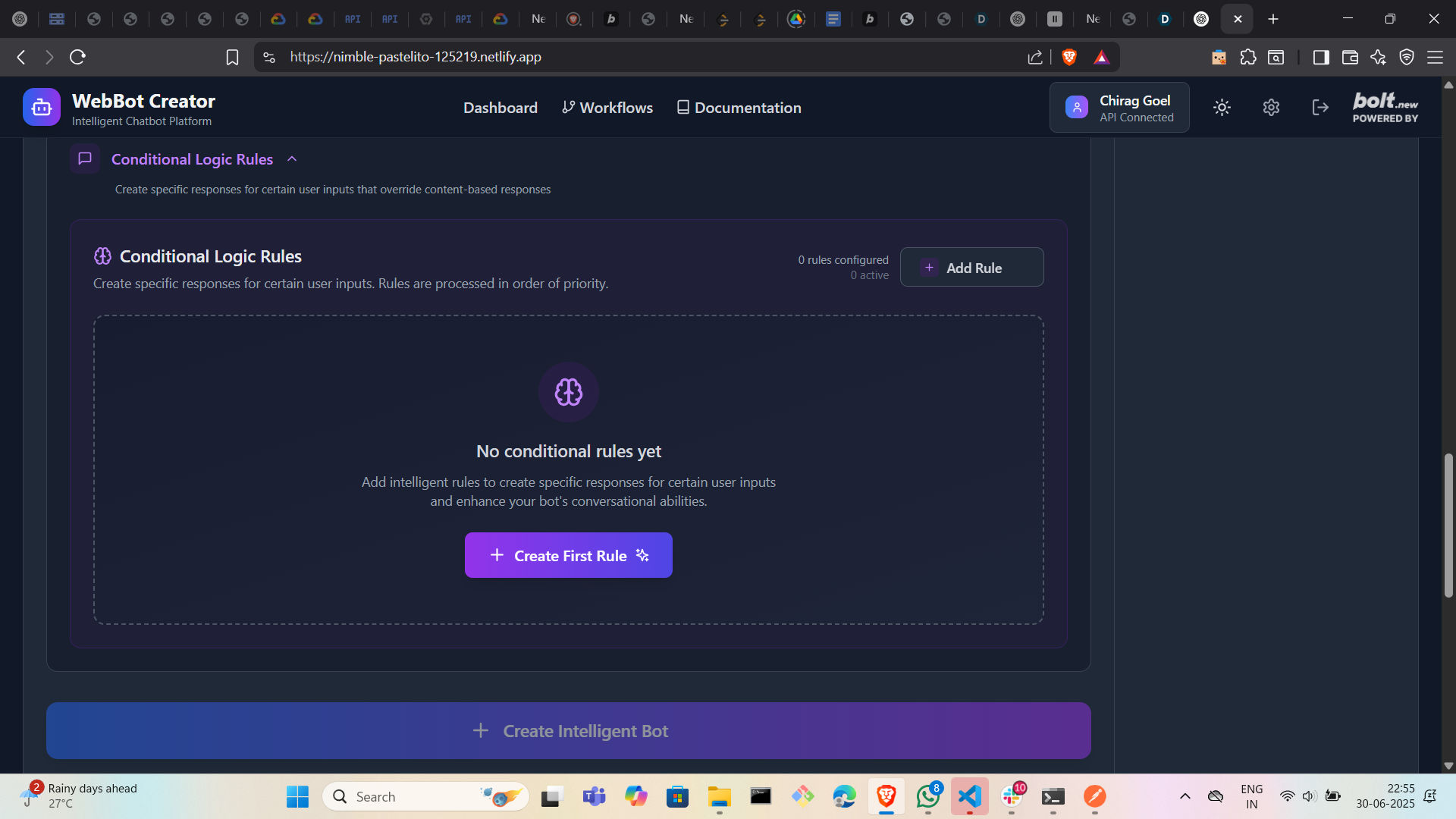Screen dimensions: 1456x819
Task: Click the brain icon in empty state
Action: point(568,392)
